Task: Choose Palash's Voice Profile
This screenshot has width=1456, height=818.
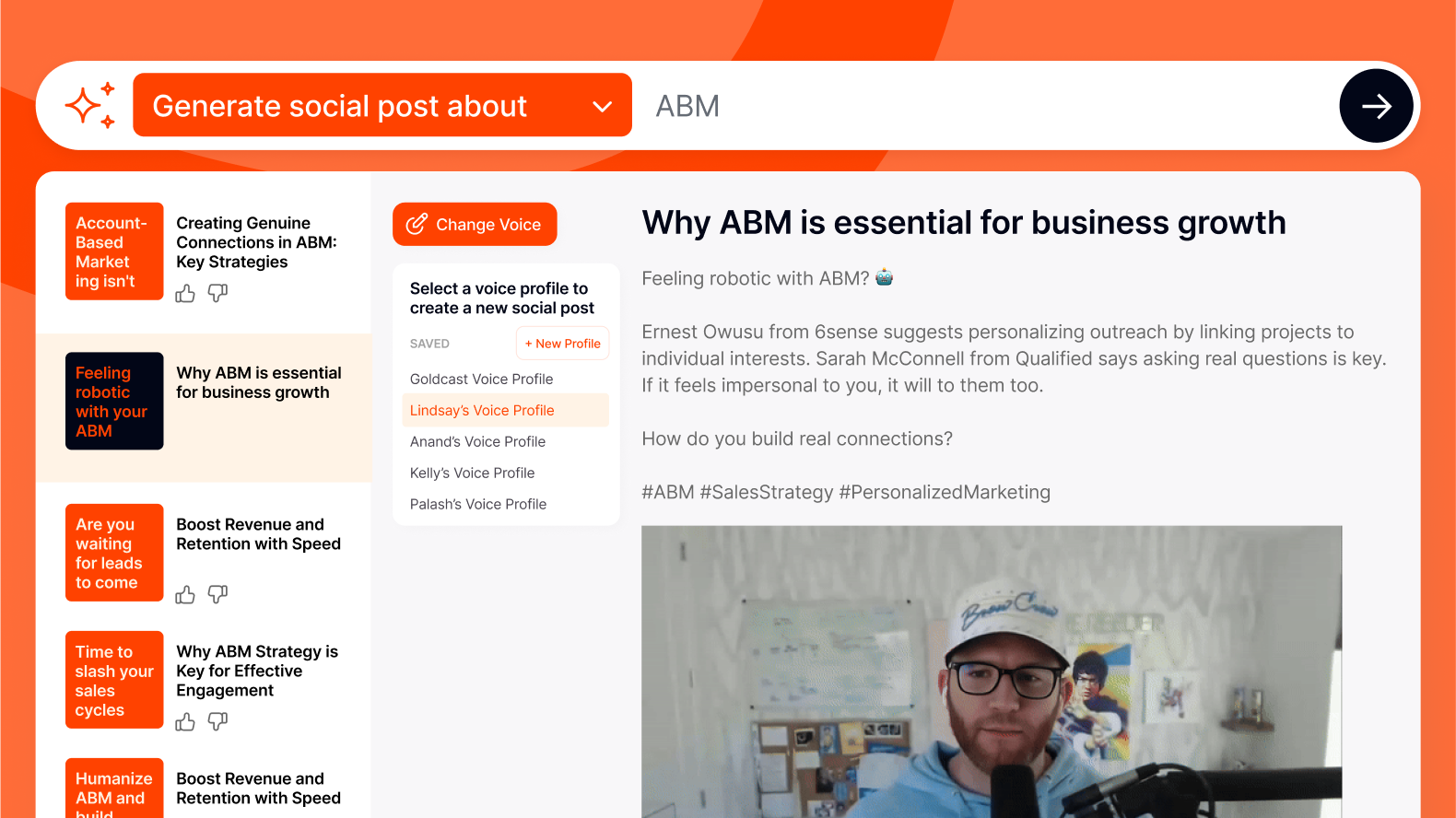Action: pos(477,505)
